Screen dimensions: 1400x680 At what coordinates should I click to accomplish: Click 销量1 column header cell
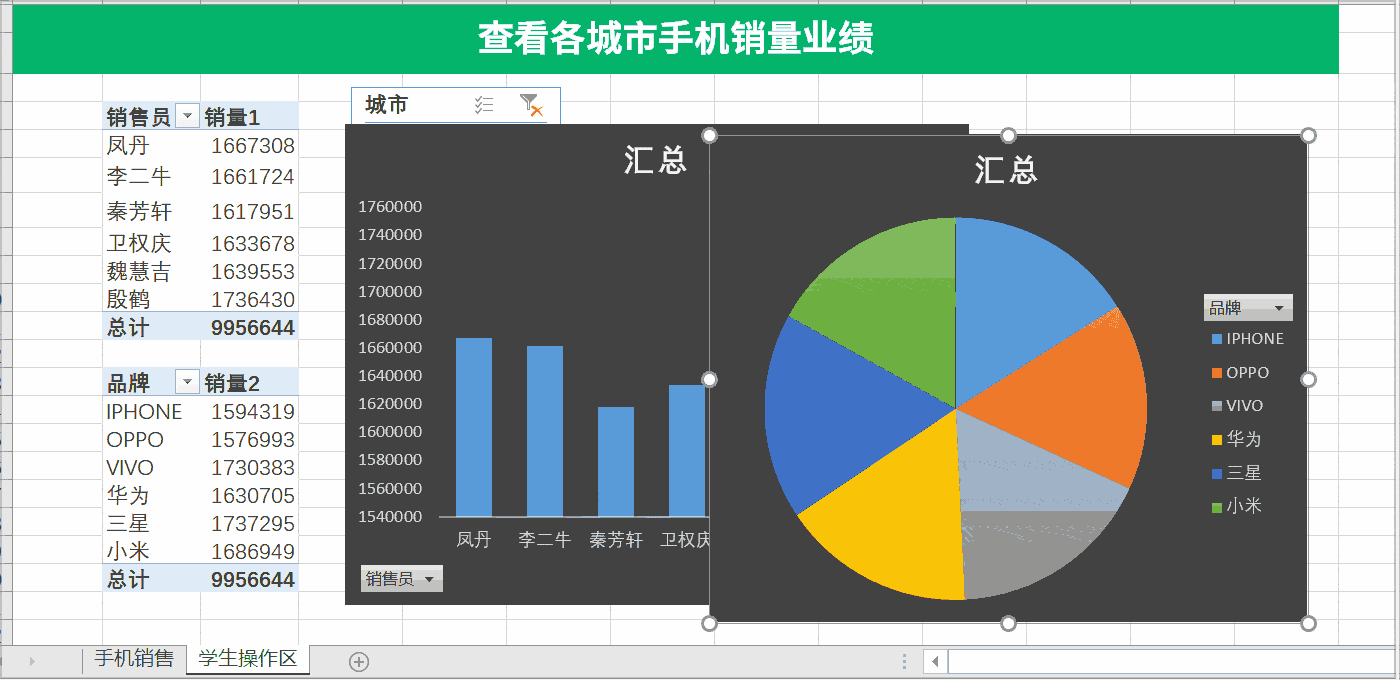249,117
